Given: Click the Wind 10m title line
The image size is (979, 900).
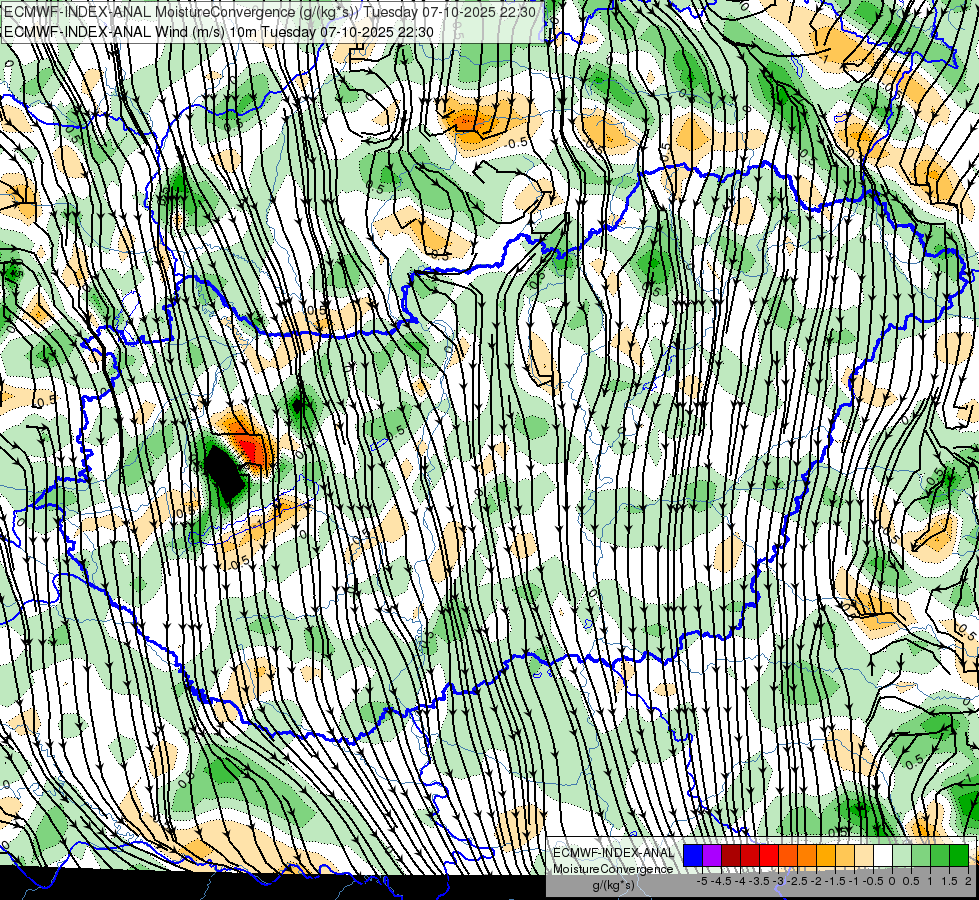Looking at the screenshot, I should (218, 32).
